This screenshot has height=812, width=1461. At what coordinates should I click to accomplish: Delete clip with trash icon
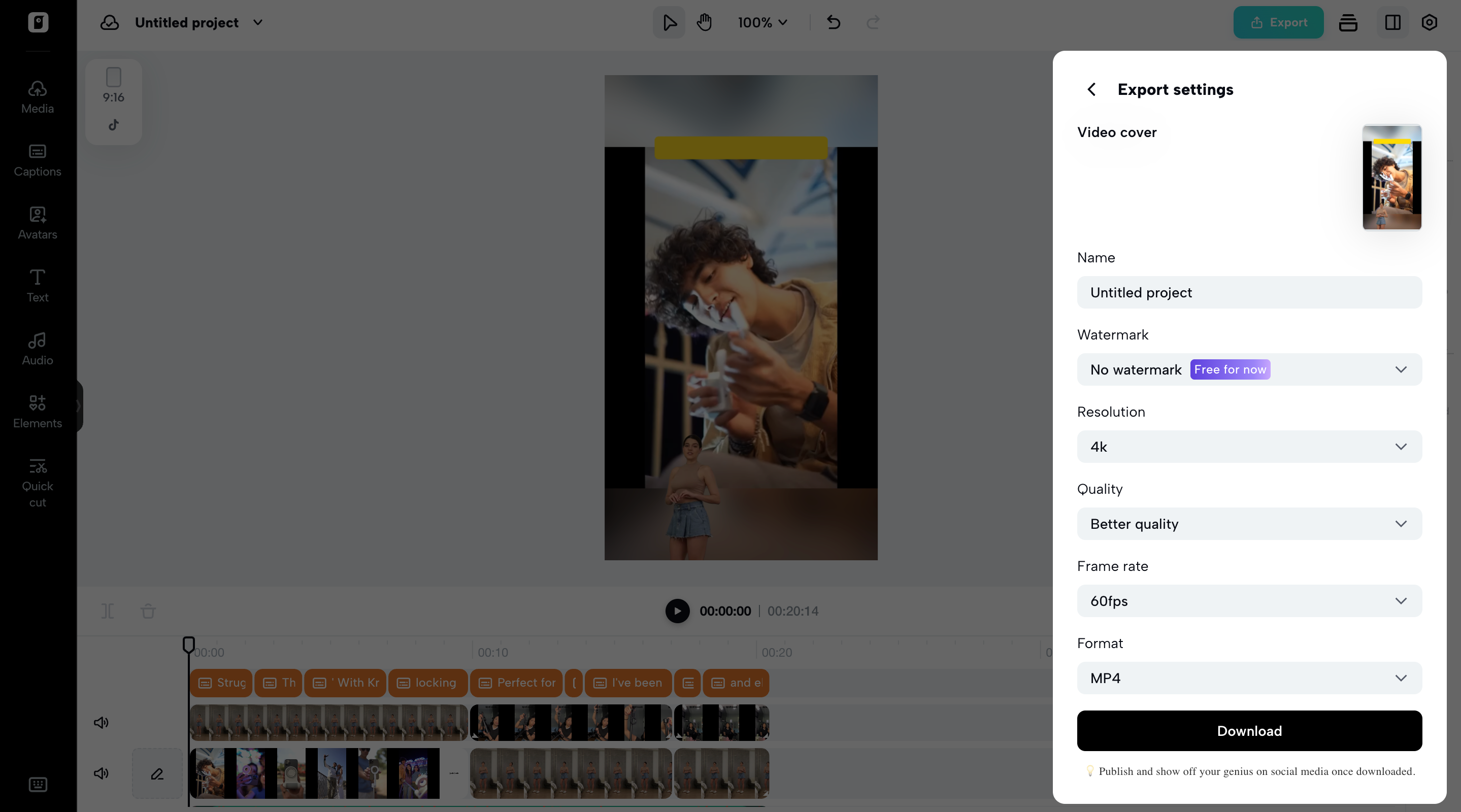[148, 611]
